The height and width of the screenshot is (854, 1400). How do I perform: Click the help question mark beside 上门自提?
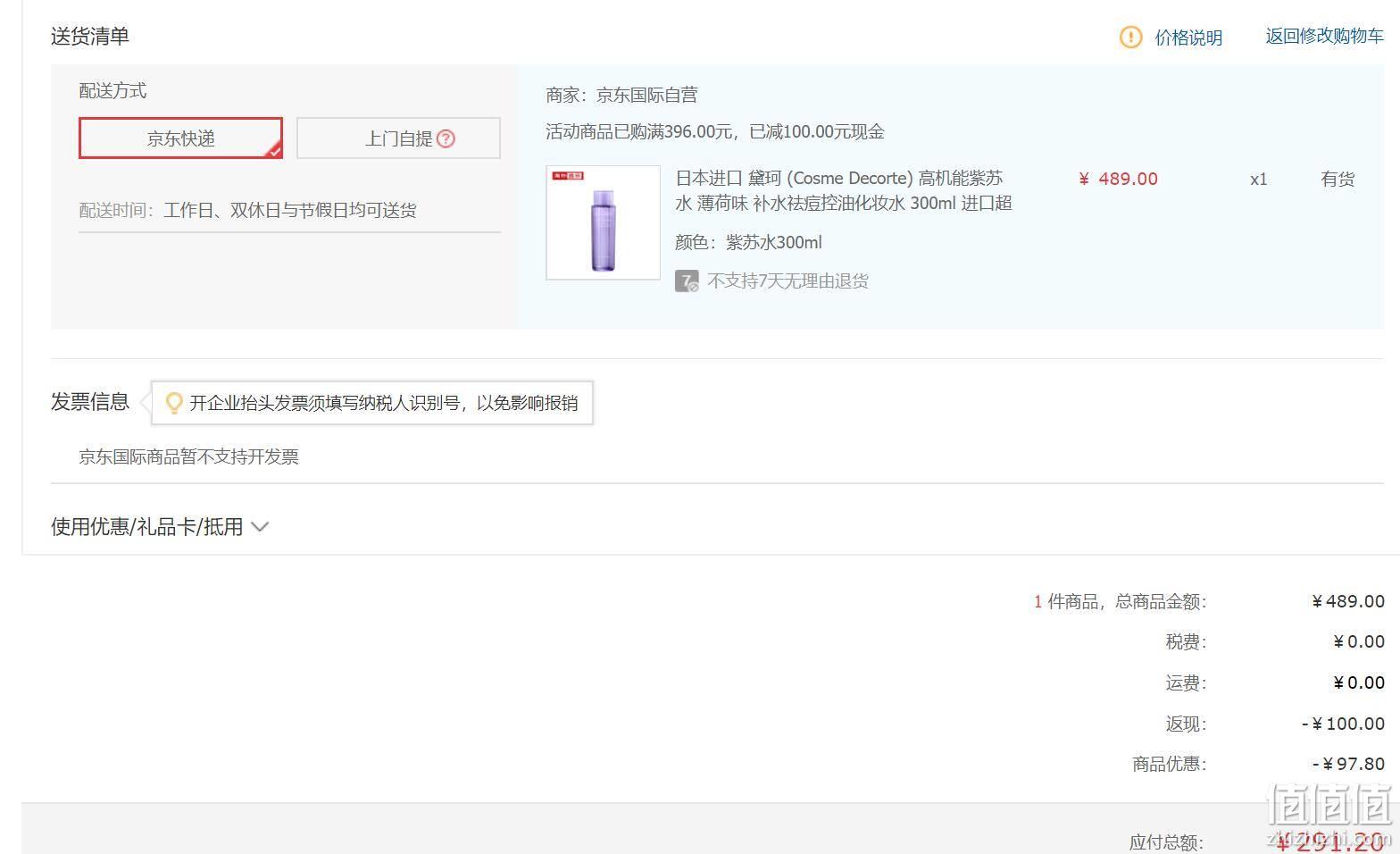(446, 138)
